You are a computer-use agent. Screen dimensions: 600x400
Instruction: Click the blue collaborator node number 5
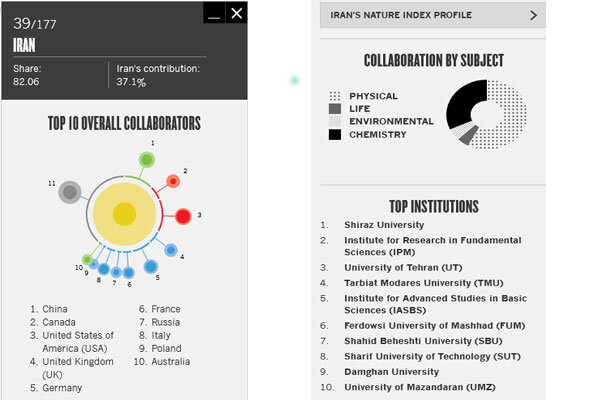coord(151,266)
